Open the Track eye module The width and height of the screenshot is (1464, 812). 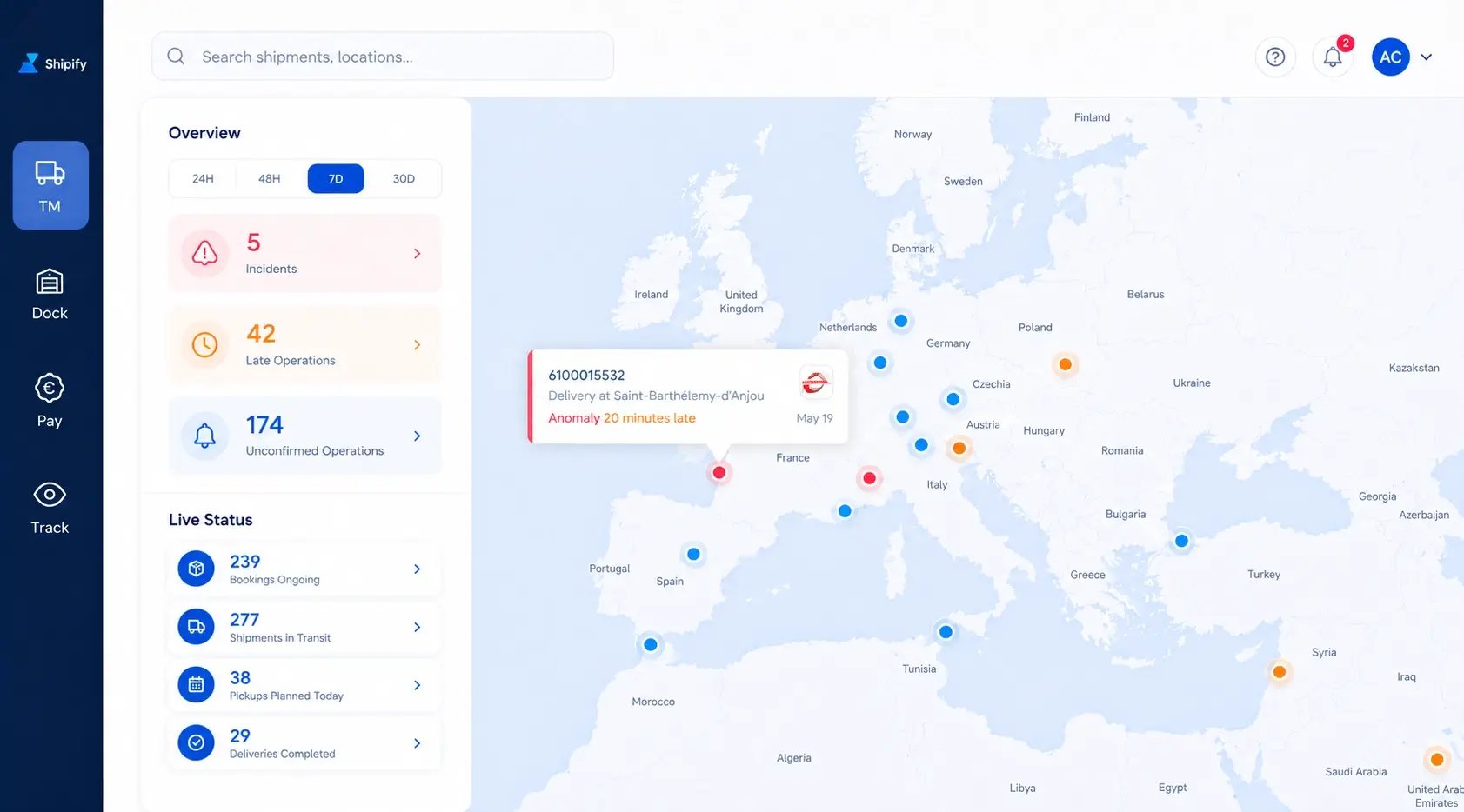[50, 508]
